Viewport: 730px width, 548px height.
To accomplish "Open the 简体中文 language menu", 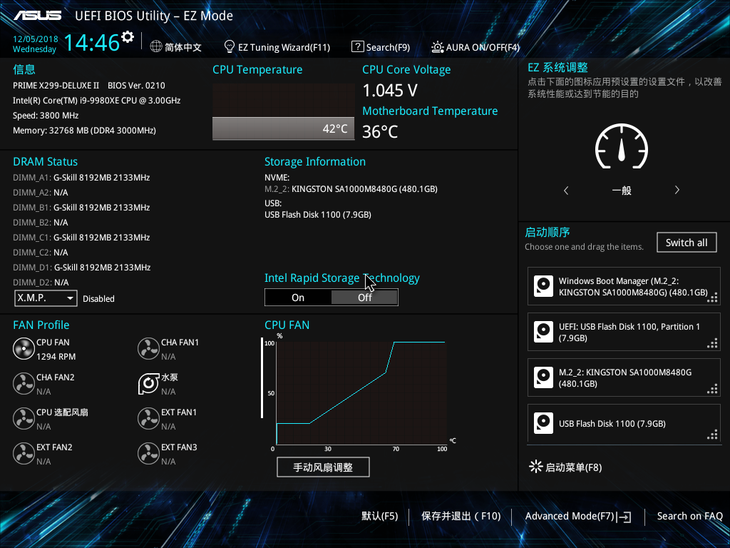I will (x=183, y=47).
